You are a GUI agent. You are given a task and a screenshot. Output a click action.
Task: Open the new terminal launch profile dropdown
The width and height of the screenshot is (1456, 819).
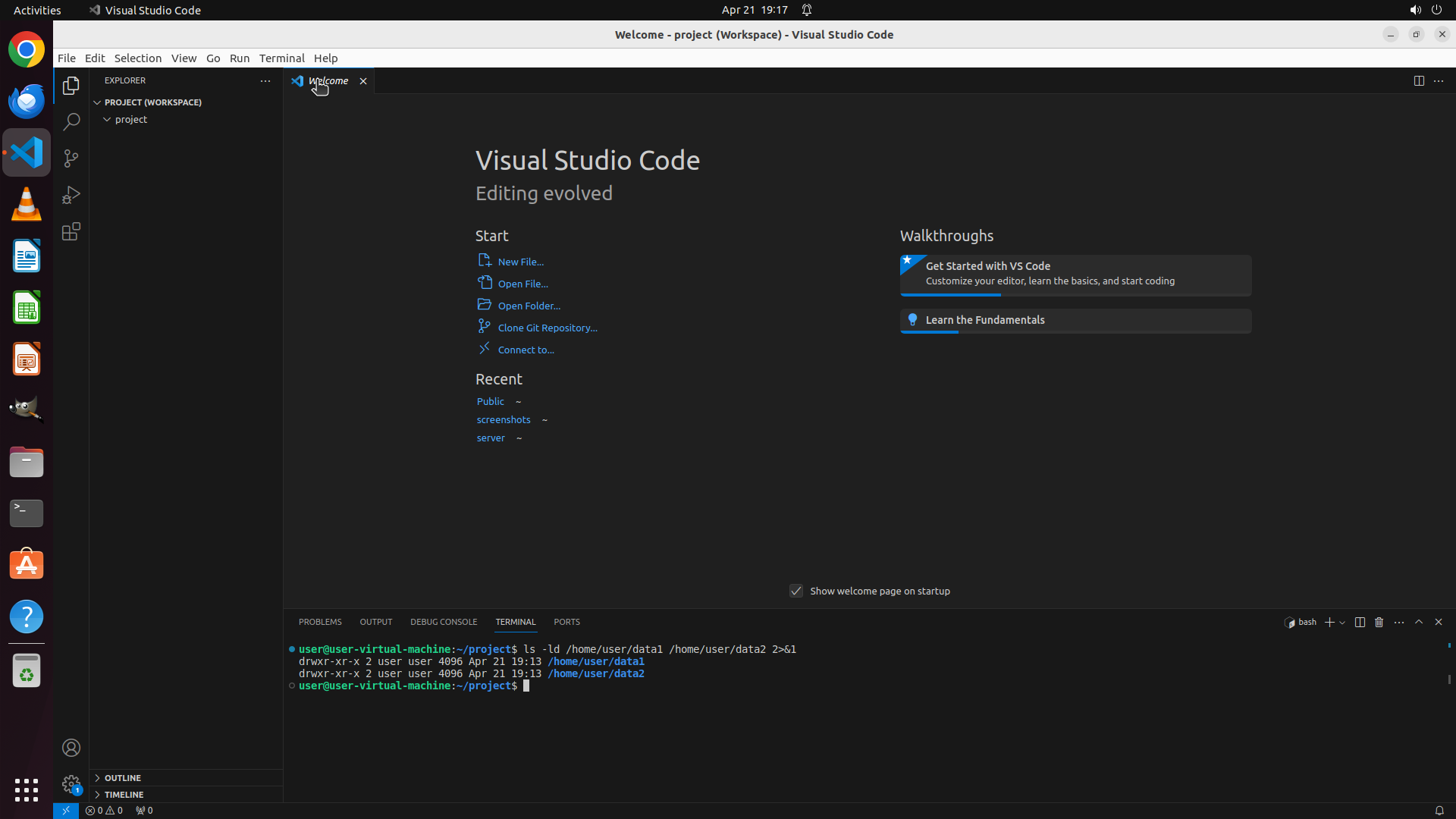click(1342, 623)
